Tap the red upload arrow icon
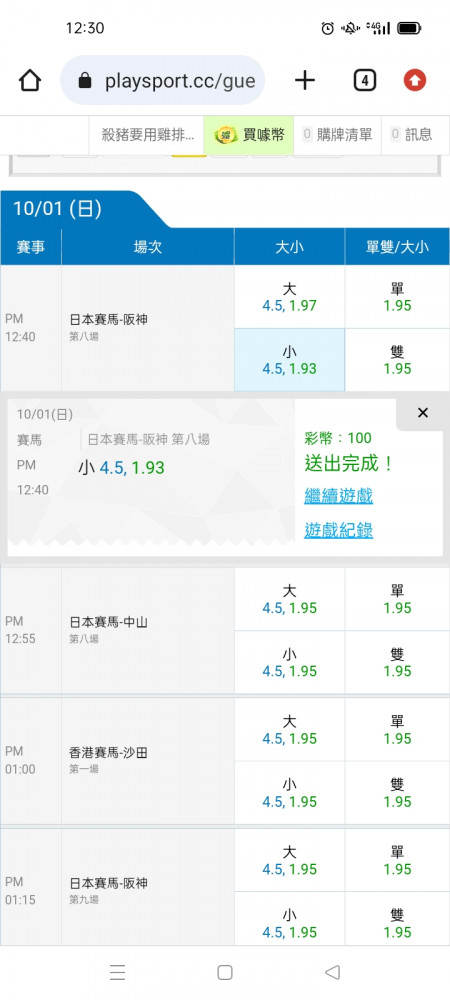The width and height of the screenshot is (450, 1000). [x=415, y=80]
